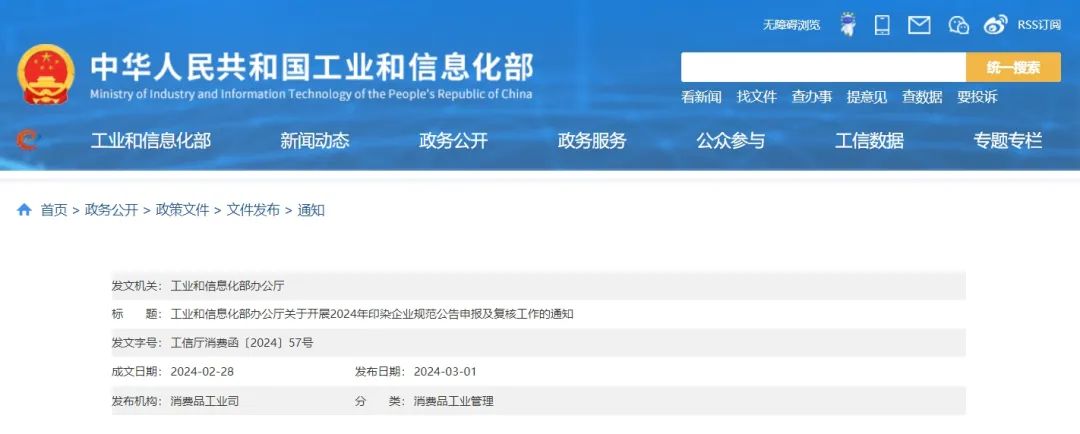
Task: Click the 成文日期 field label
Action: coord(137,371)
